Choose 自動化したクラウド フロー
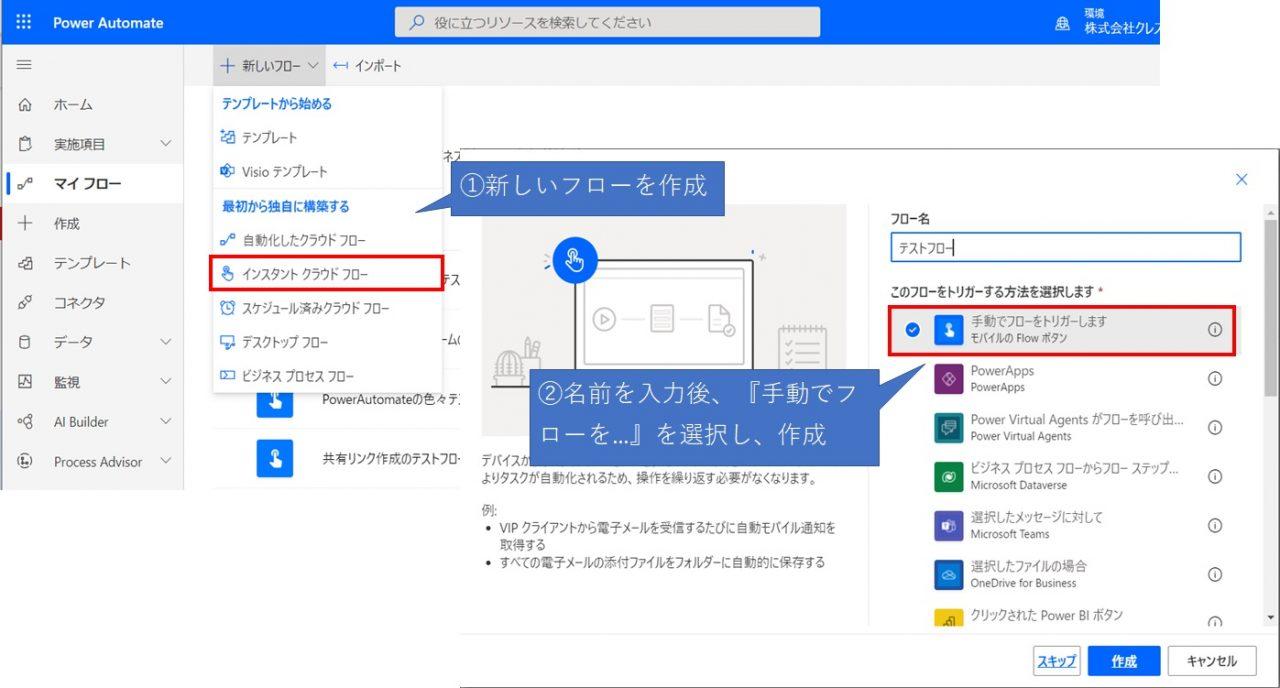Viewport: 1280px width, 688px height. tap(328, 241)
